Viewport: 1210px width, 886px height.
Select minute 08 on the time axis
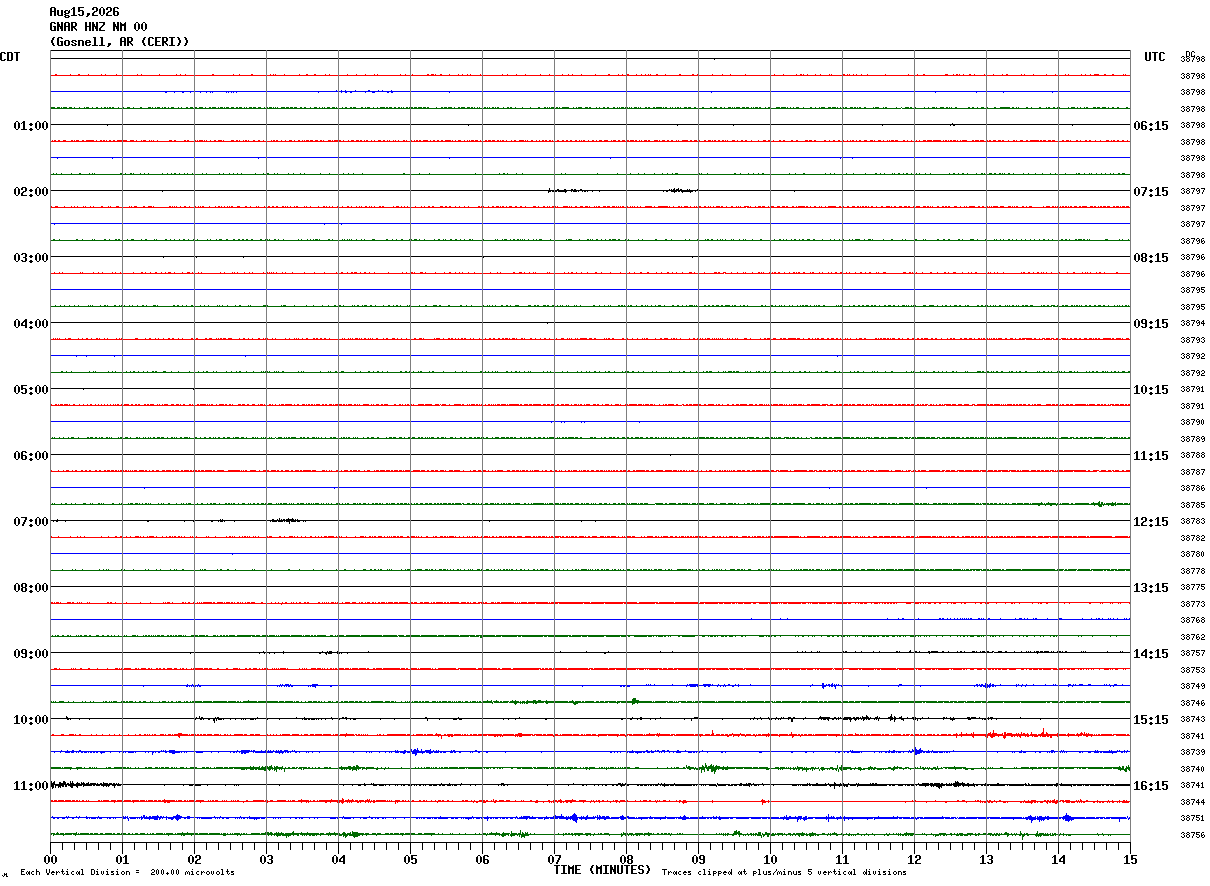[x=626, y=859]
